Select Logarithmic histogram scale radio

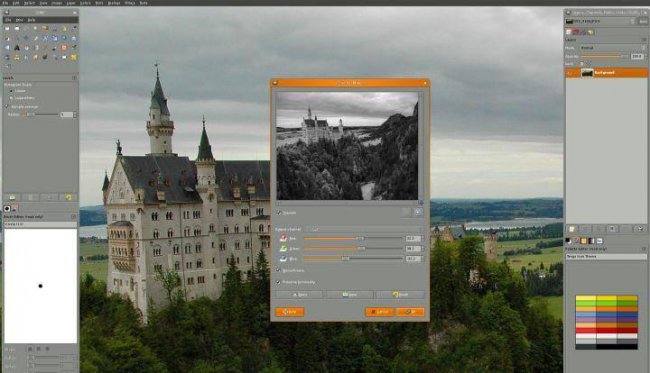click(x=11, y=98)
